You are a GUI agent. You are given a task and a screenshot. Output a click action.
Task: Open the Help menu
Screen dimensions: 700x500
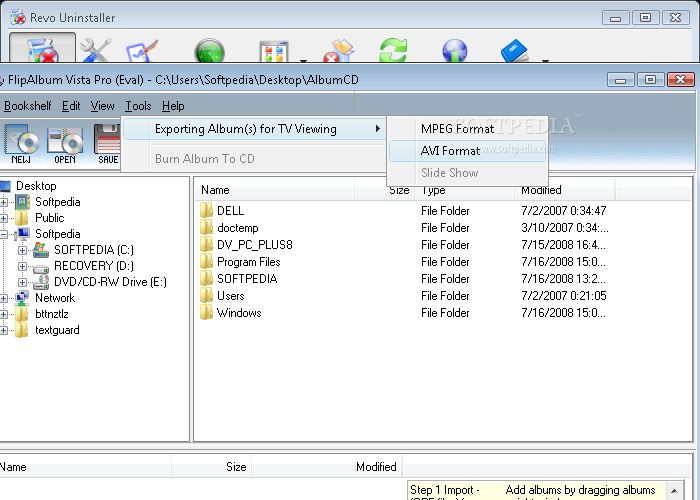click(173, 106)
